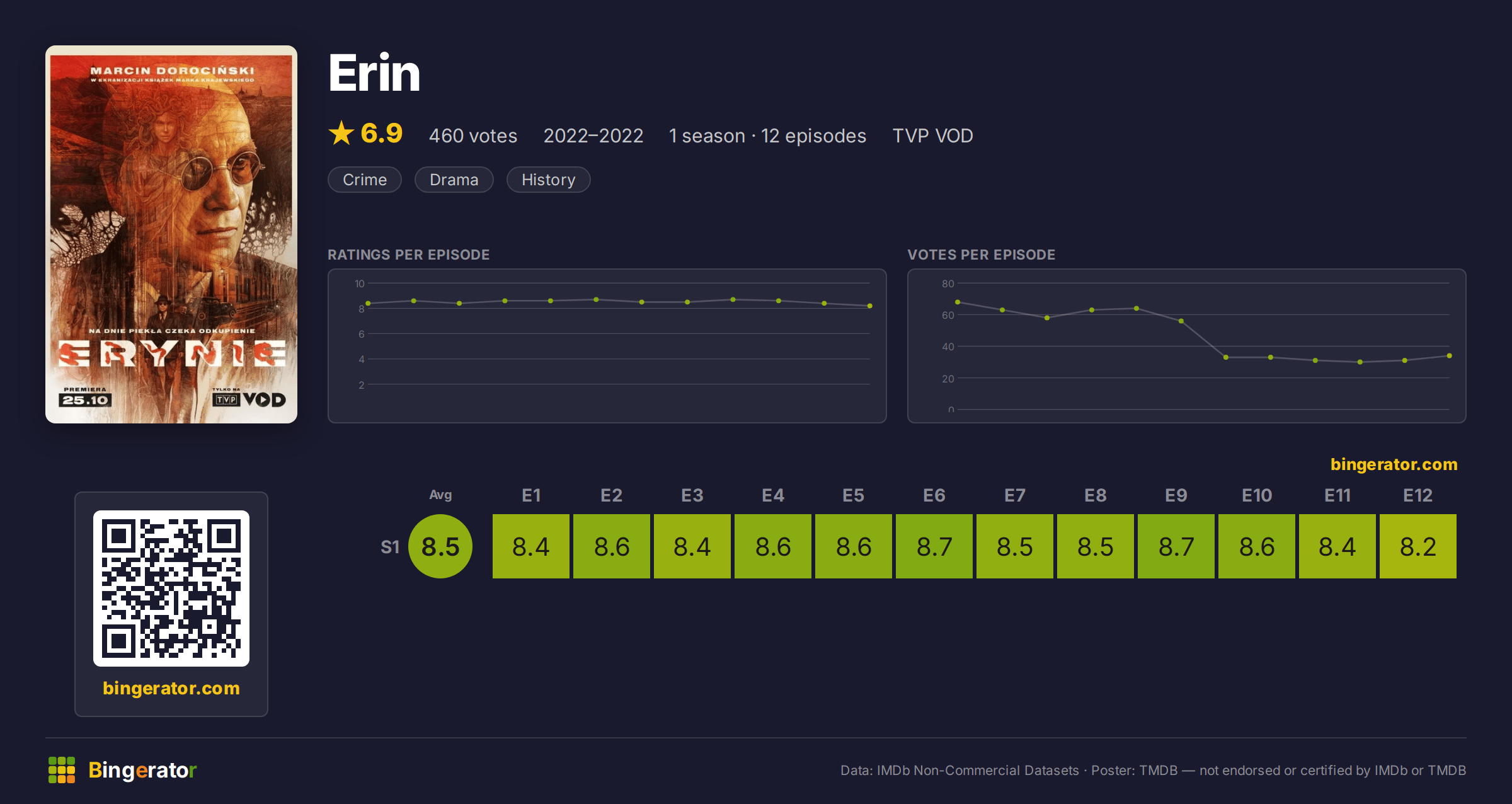This screenshot has height=804, width=1512.
Task: Click the QR code image
Action: pyautogui.click(x=171, y=588)
